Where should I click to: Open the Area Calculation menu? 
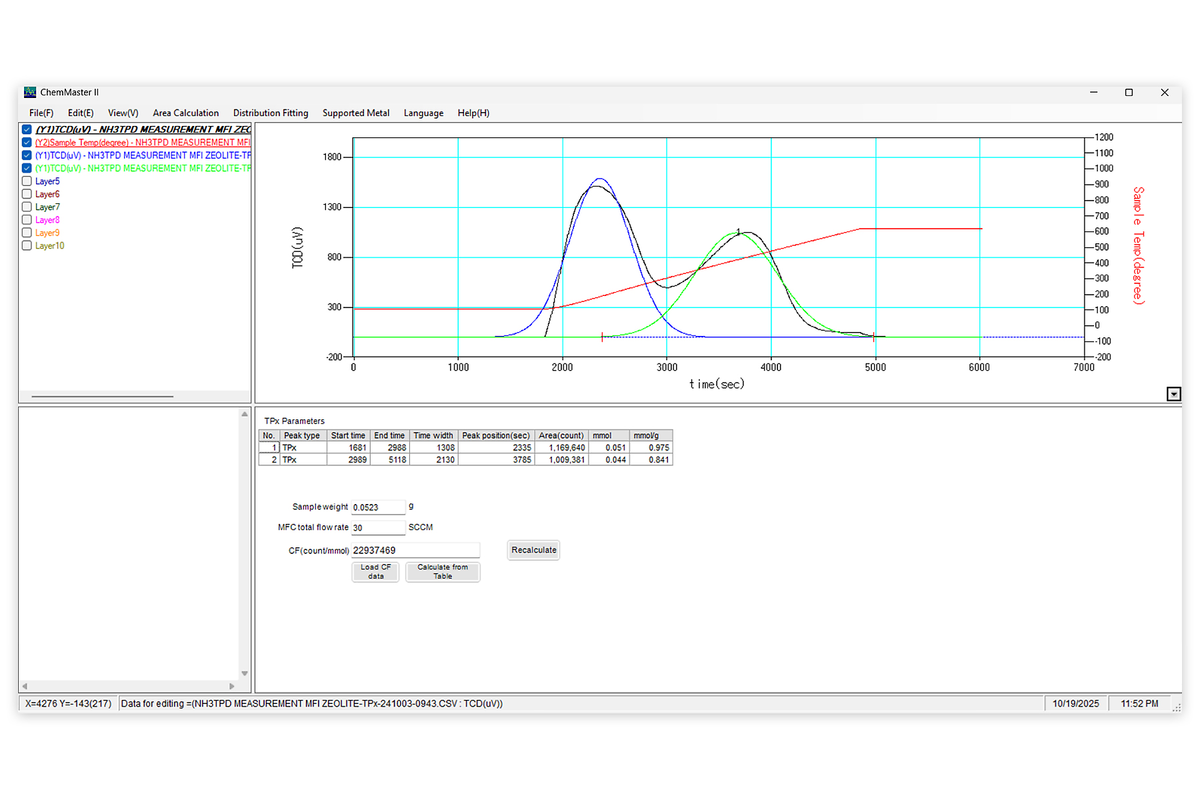click(185, 113)
